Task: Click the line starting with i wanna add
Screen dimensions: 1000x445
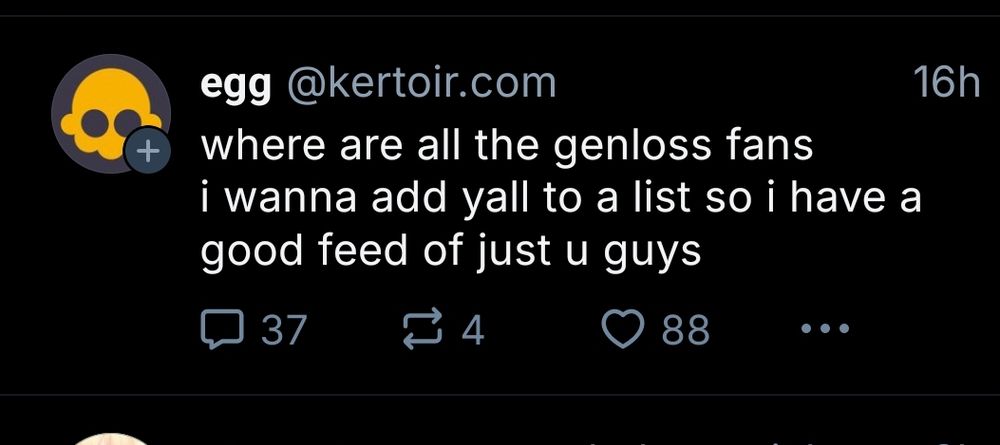Action: (560, 199)
